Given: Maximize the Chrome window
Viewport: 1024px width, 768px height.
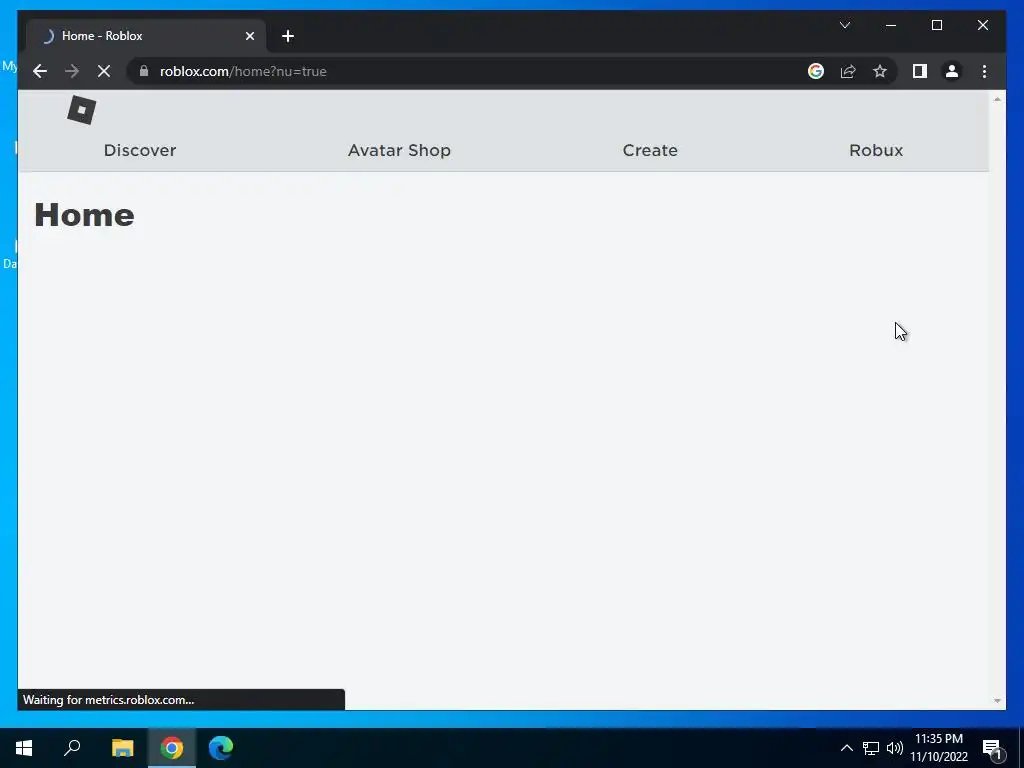Looking at the screenshot, I should (936, 25).
